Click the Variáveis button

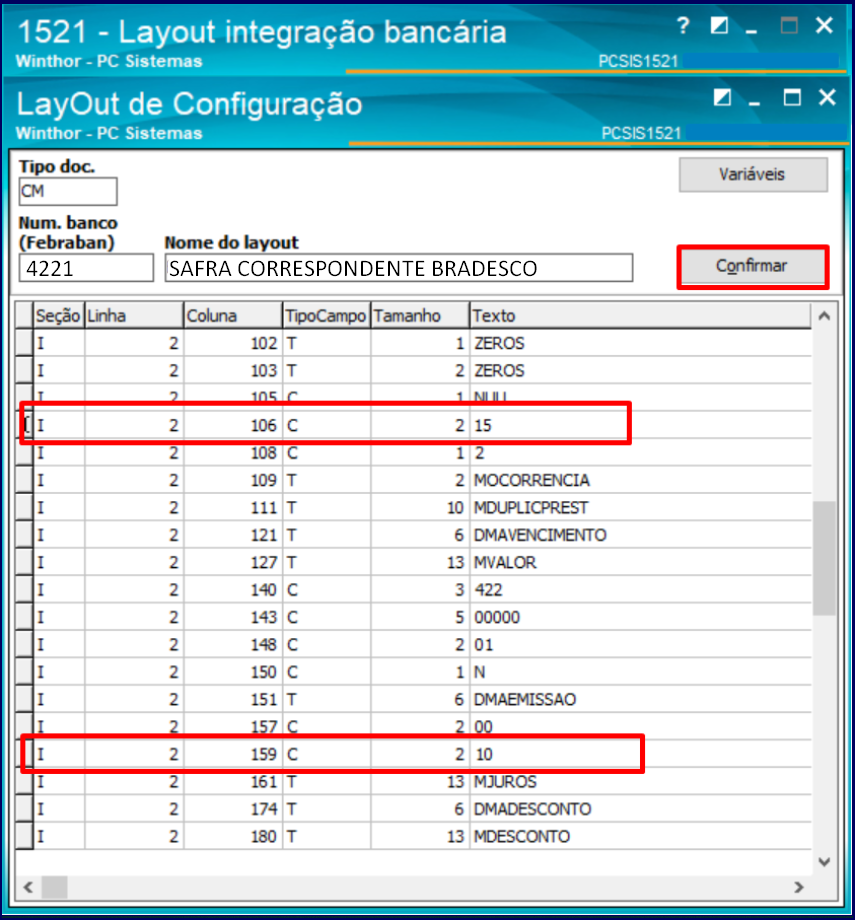tap(753, 174)
